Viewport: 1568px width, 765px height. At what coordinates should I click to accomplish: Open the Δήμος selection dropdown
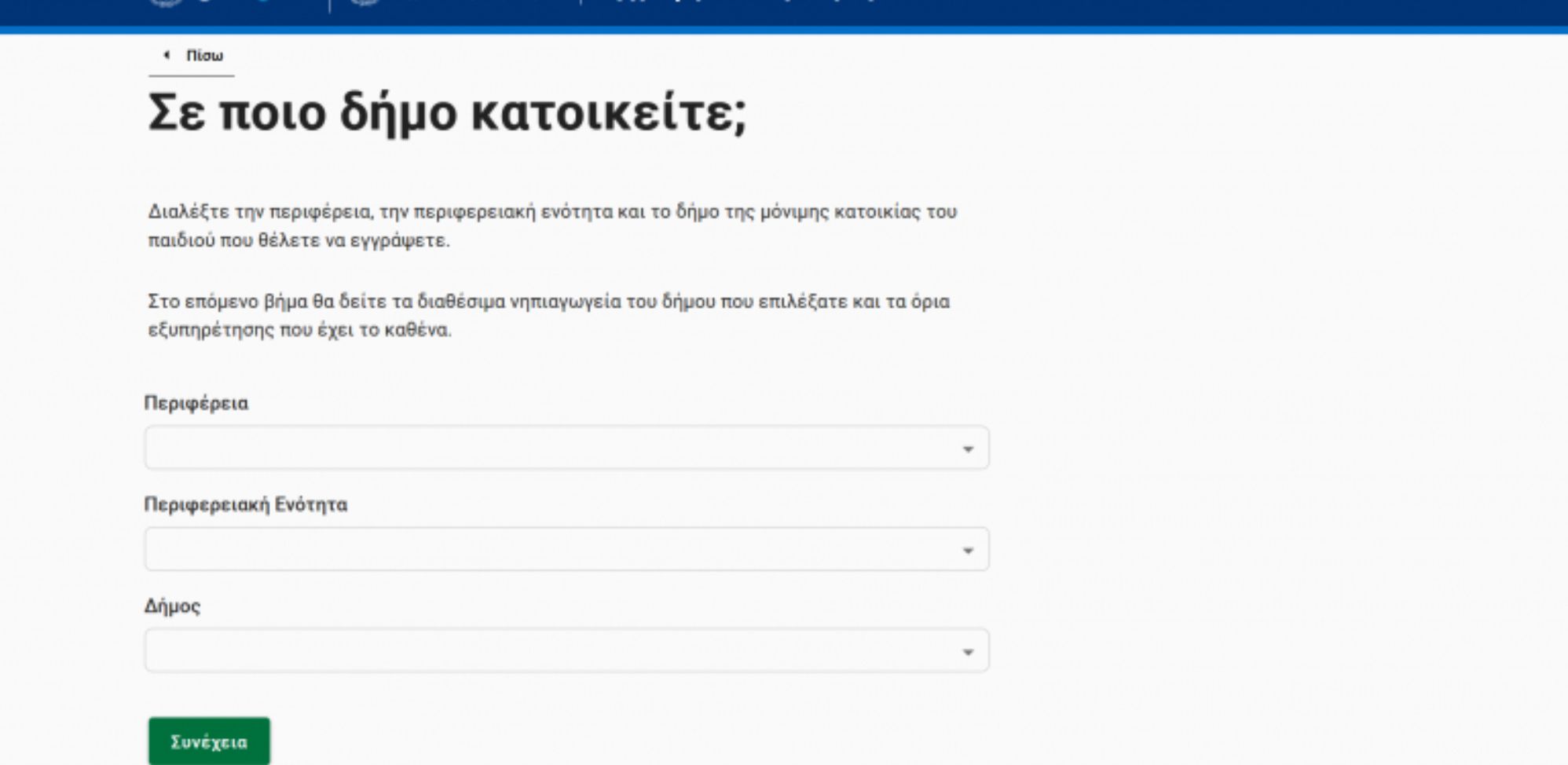click(566, 650)
